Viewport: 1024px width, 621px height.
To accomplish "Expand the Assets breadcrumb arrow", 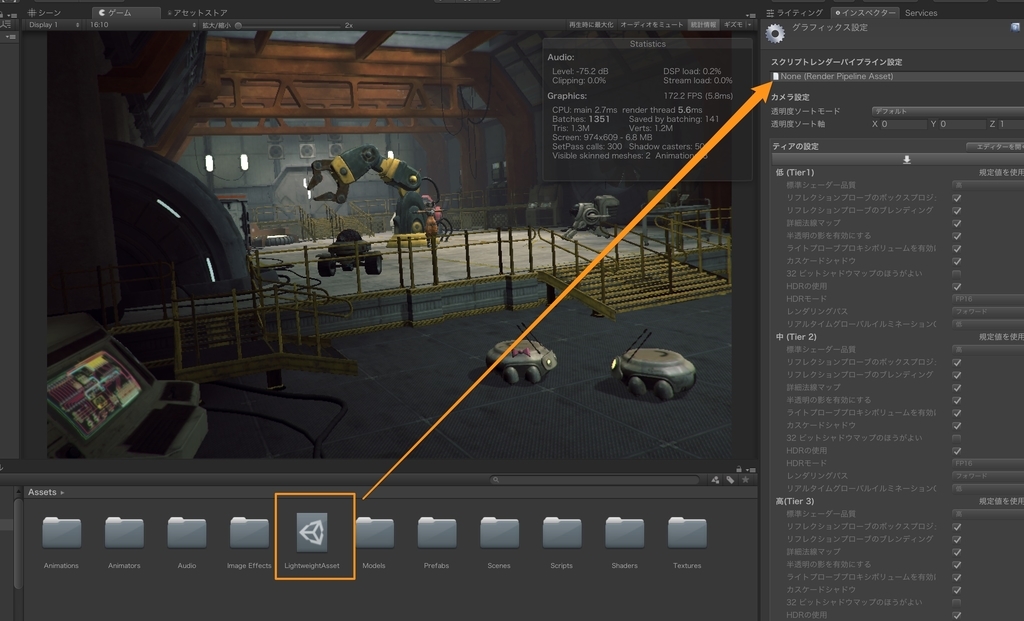I will click(63, 492).
